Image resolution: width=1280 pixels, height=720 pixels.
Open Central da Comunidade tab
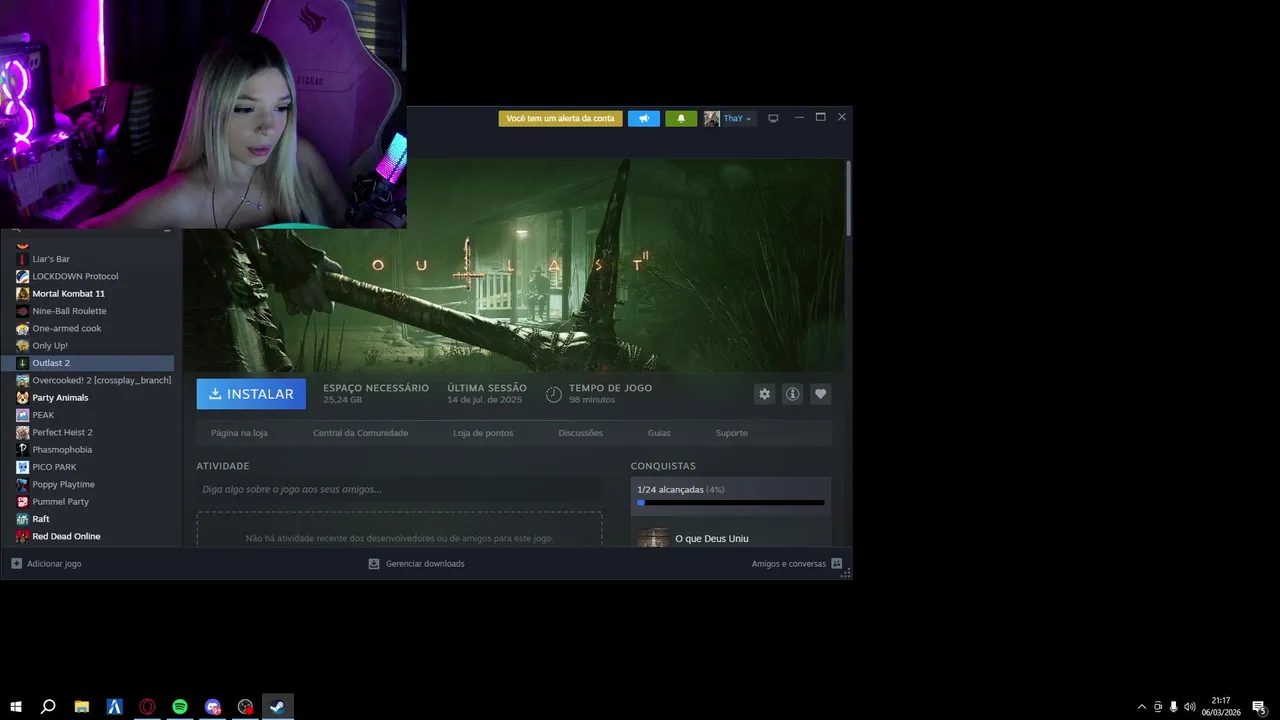click(360, 433)
